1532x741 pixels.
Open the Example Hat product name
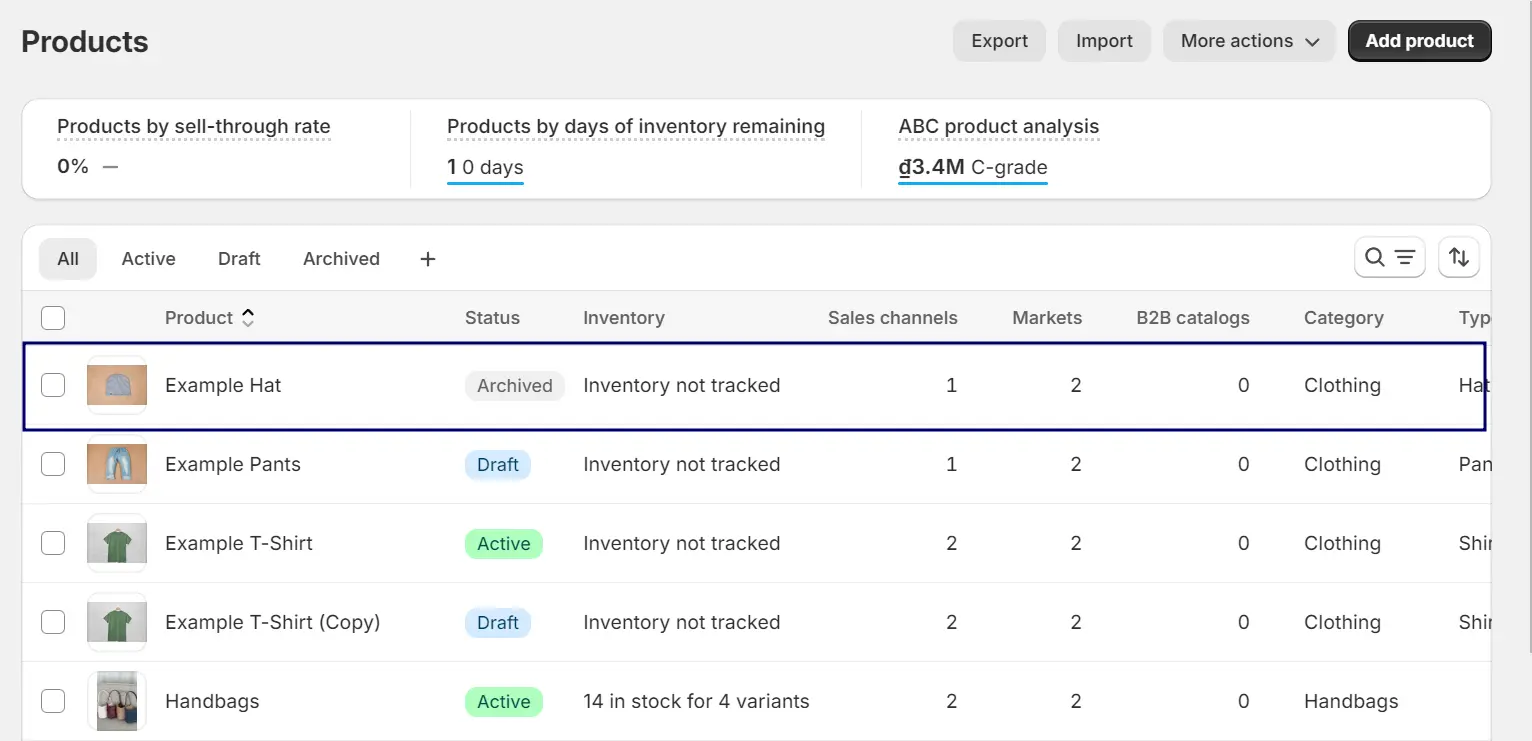coord(223,385)
